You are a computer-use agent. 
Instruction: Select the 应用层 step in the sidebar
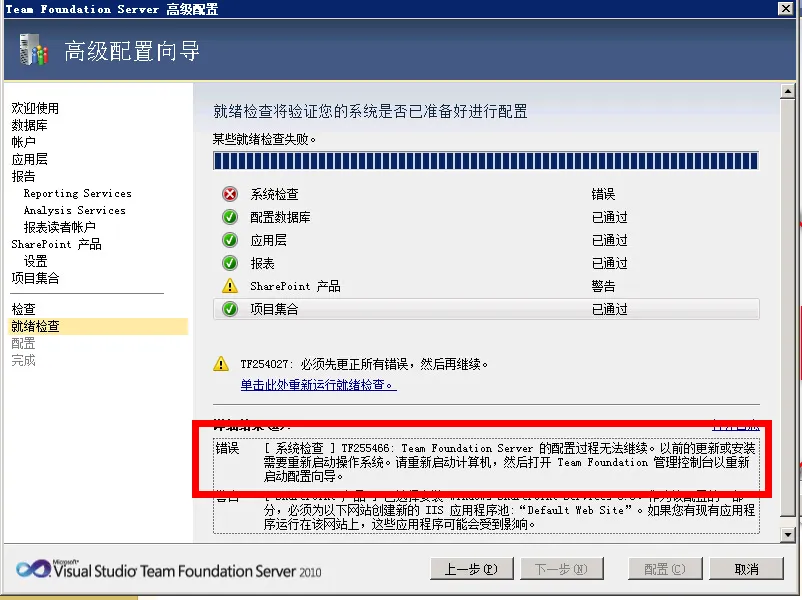(29, 159)
